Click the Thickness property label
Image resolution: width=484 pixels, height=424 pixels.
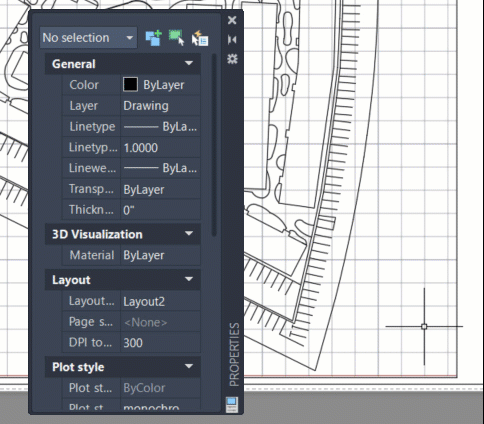(x=91, y=210)
